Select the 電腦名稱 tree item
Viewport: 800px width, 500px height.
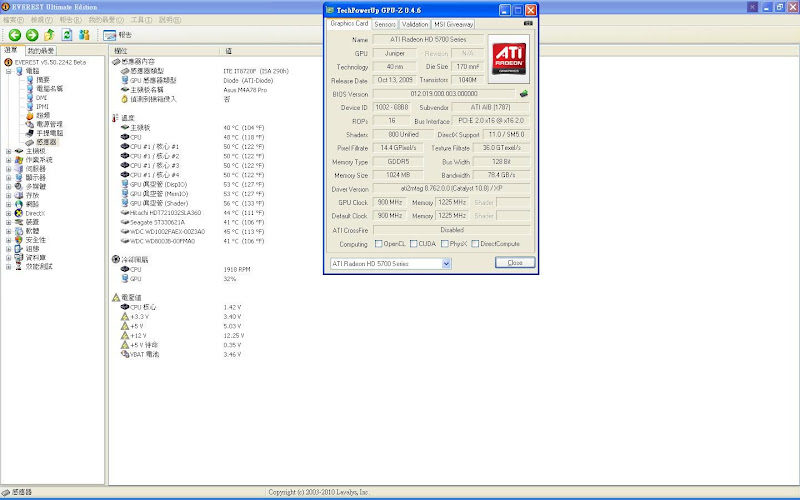coord(49,88)
